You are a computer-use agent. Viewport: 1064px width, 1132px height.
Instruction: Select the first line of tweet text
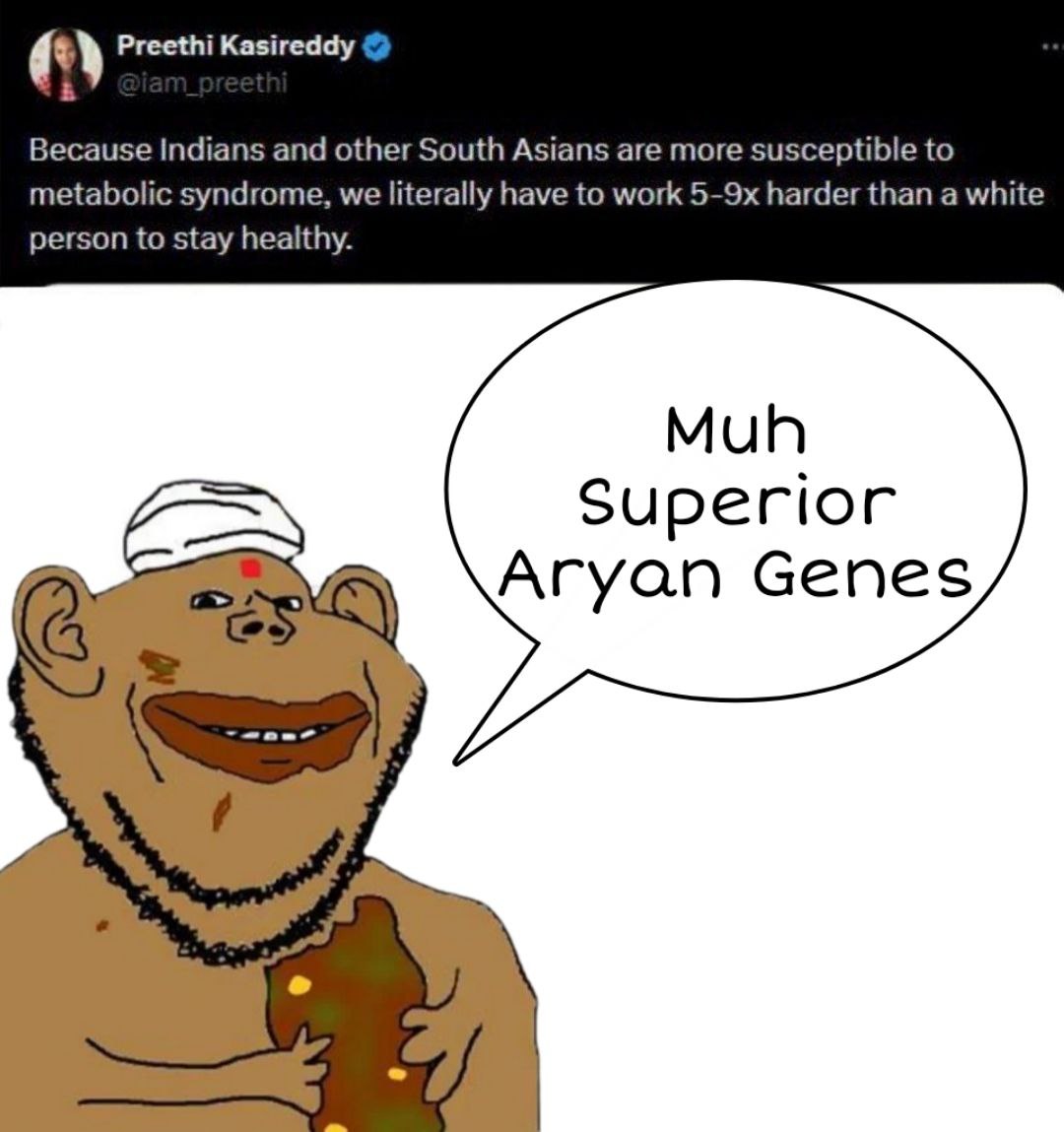492,151
